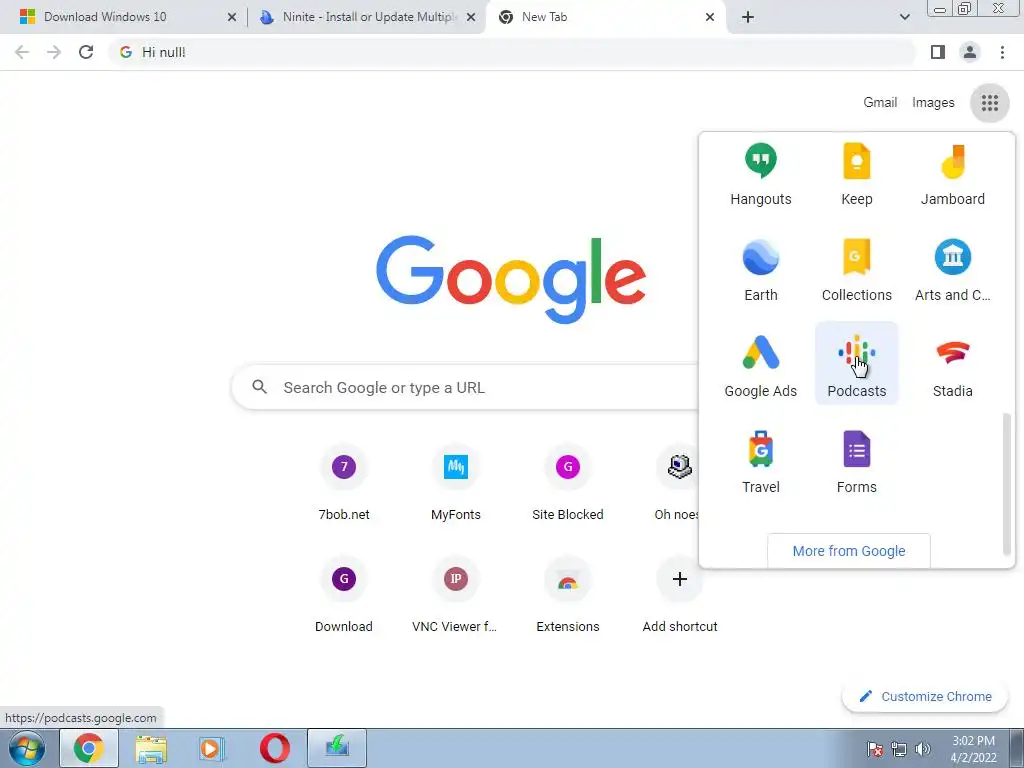
Task: Click the address bar showing Hi null!
Action: coord(513,52)
